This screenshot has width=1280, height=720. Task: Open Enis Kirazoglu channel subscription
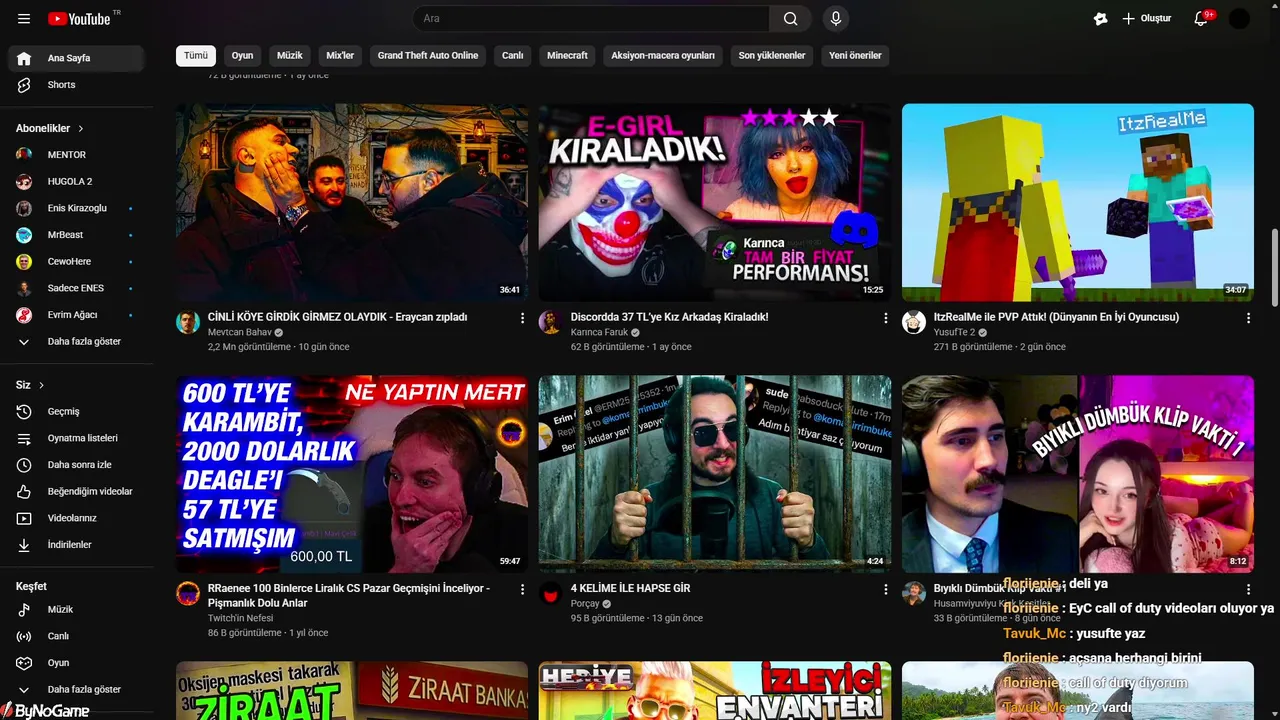(x=76, y=208)
